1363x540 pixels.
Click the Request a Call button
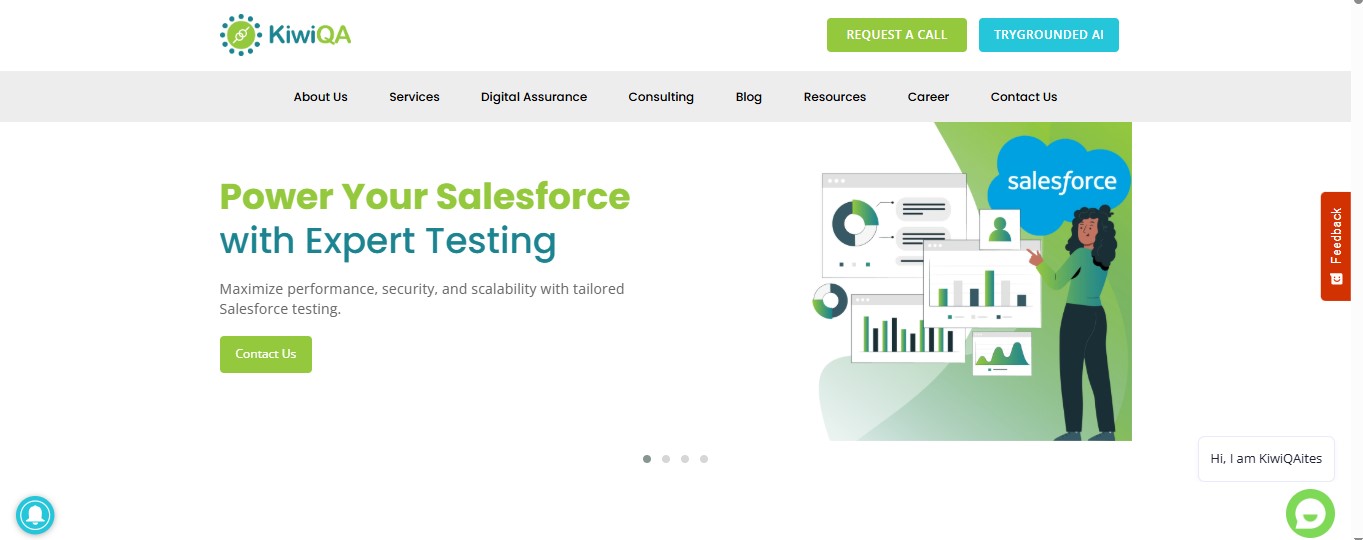[x=897, y=35]
